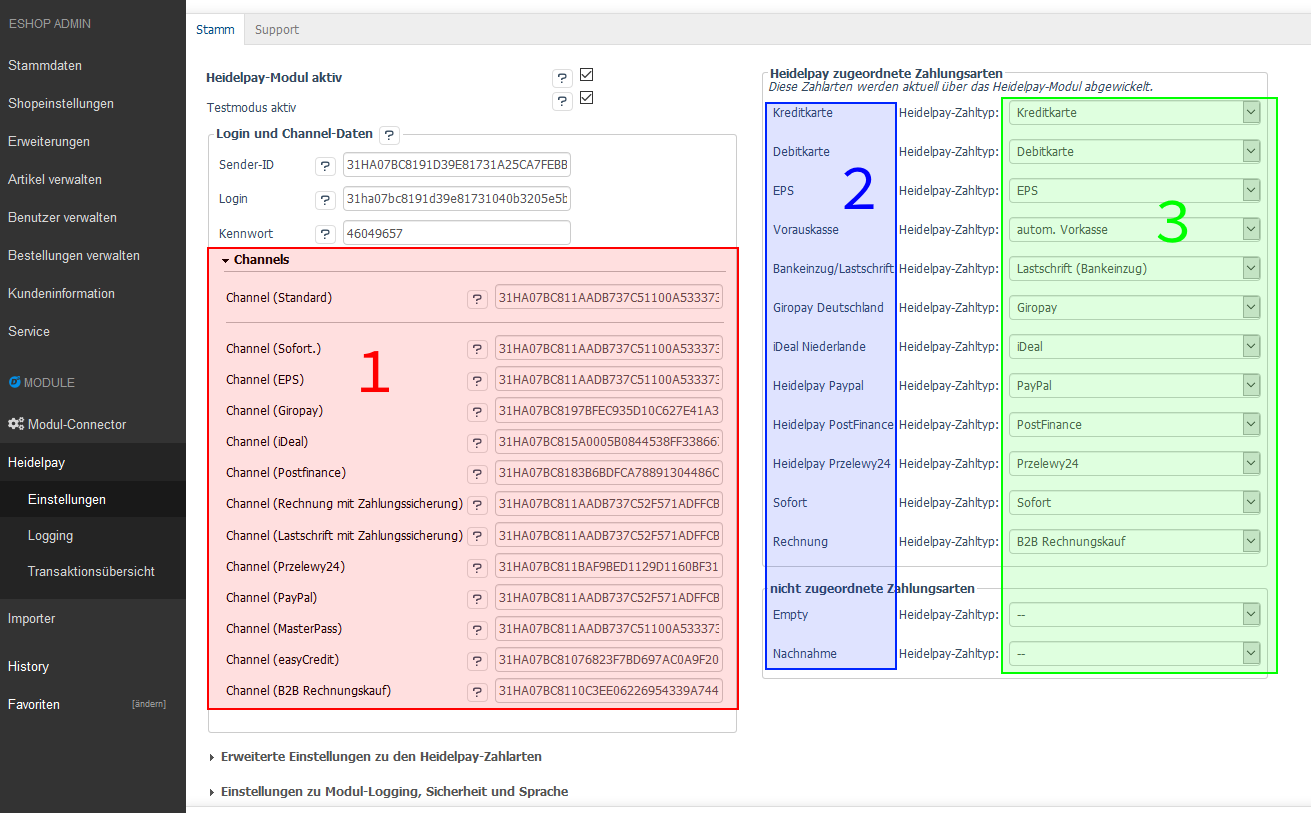Open help for the Sender-ID field
The width and height of the screenshot is (1311, 813).
click(x=325, y=164)
